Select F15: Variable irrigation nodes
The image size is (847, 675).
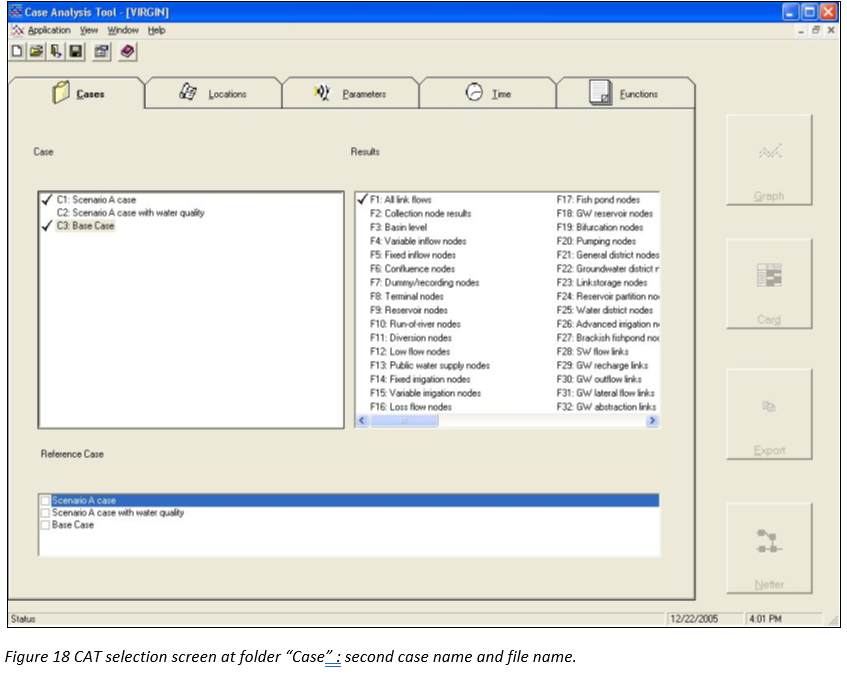(x=425, y=393)
